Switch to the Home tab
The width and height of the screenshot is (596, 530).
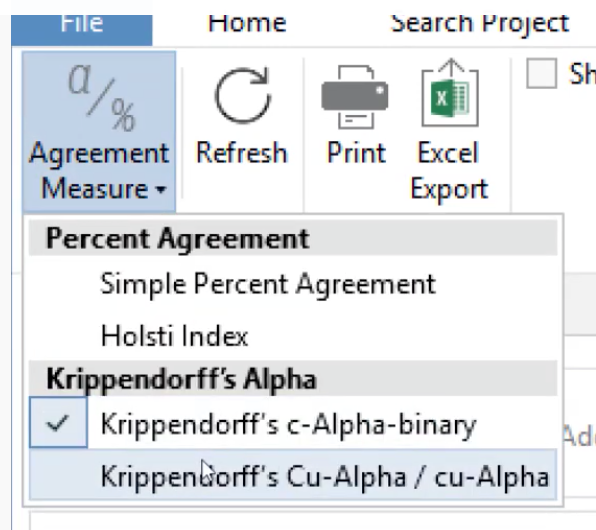[247, 24]
